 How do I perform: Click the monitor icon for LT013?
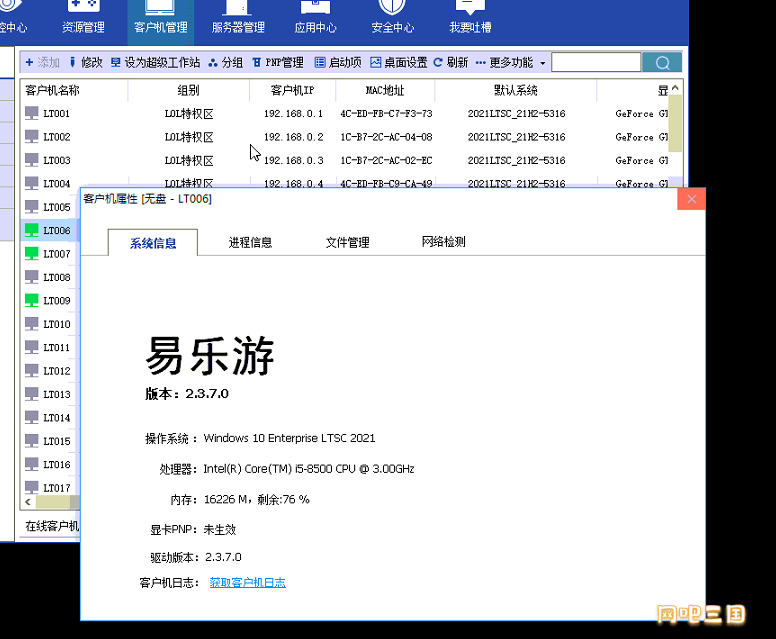pyautogui.click(x=32, y=394)
